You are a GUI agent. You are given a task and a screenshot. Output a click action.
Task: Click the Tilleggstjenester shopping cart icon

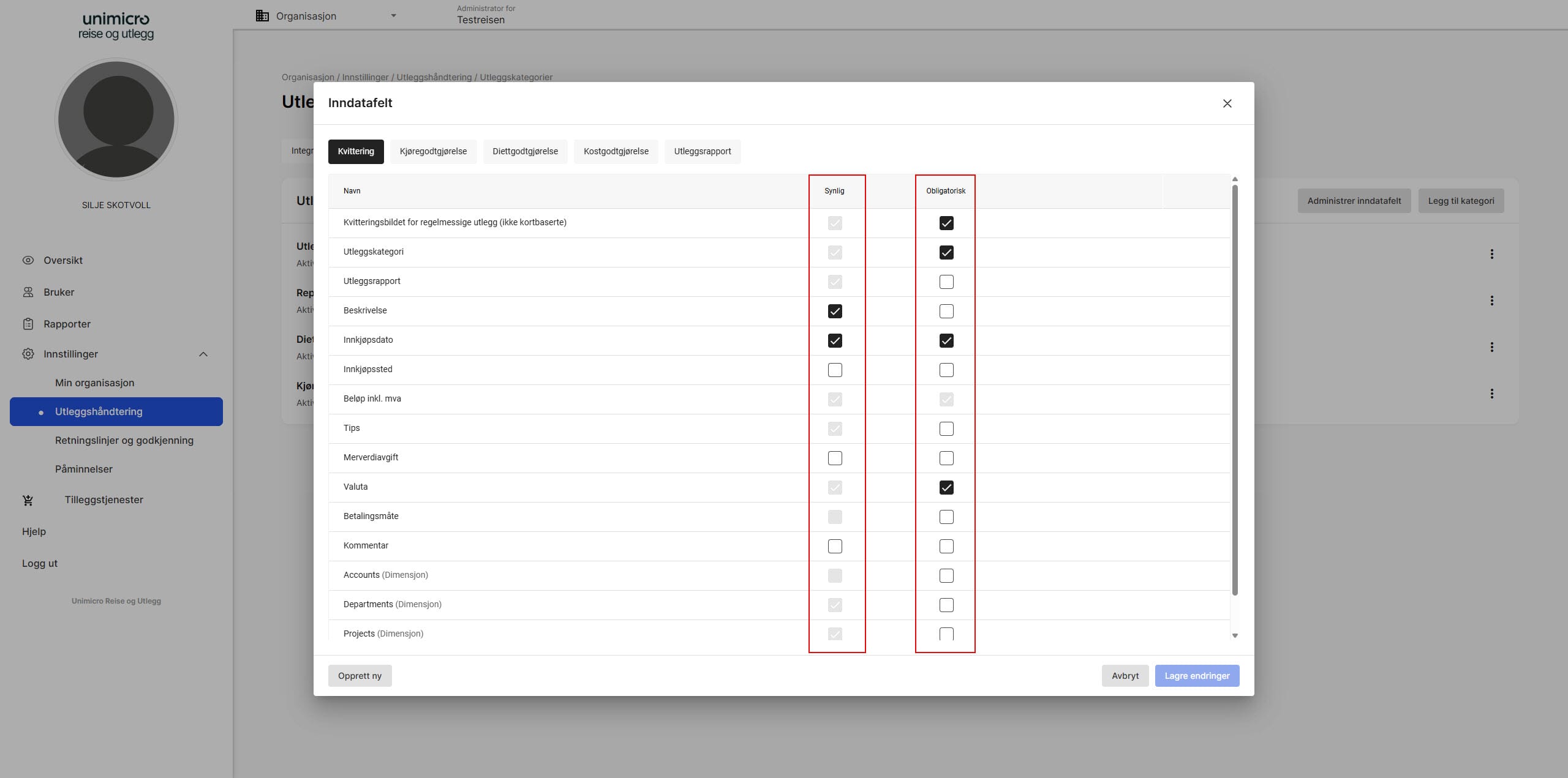[28, 500]
